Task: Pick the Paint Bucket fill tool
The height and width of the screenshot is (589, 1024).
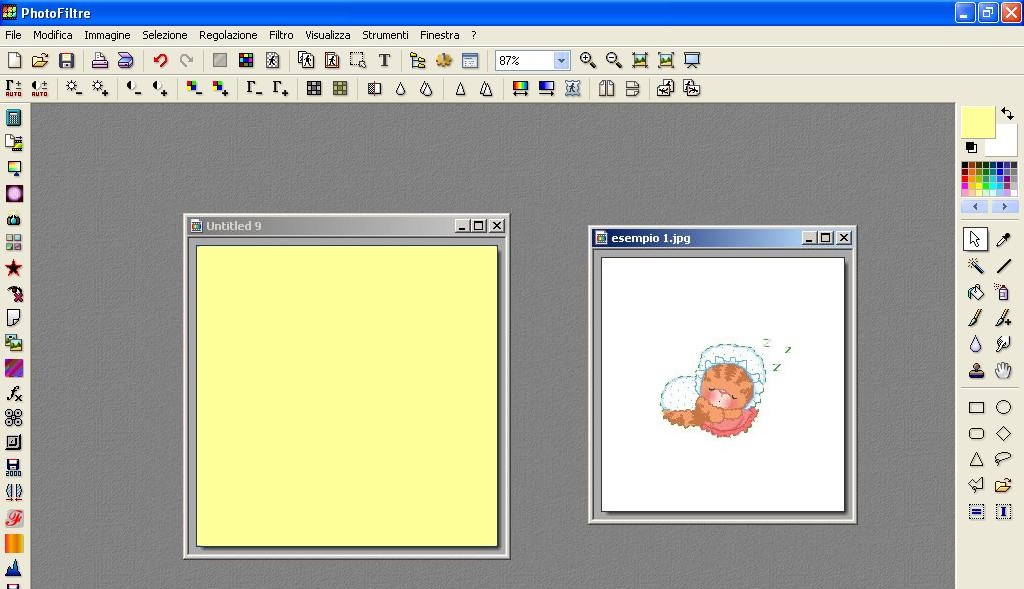Action: [976, 292]
